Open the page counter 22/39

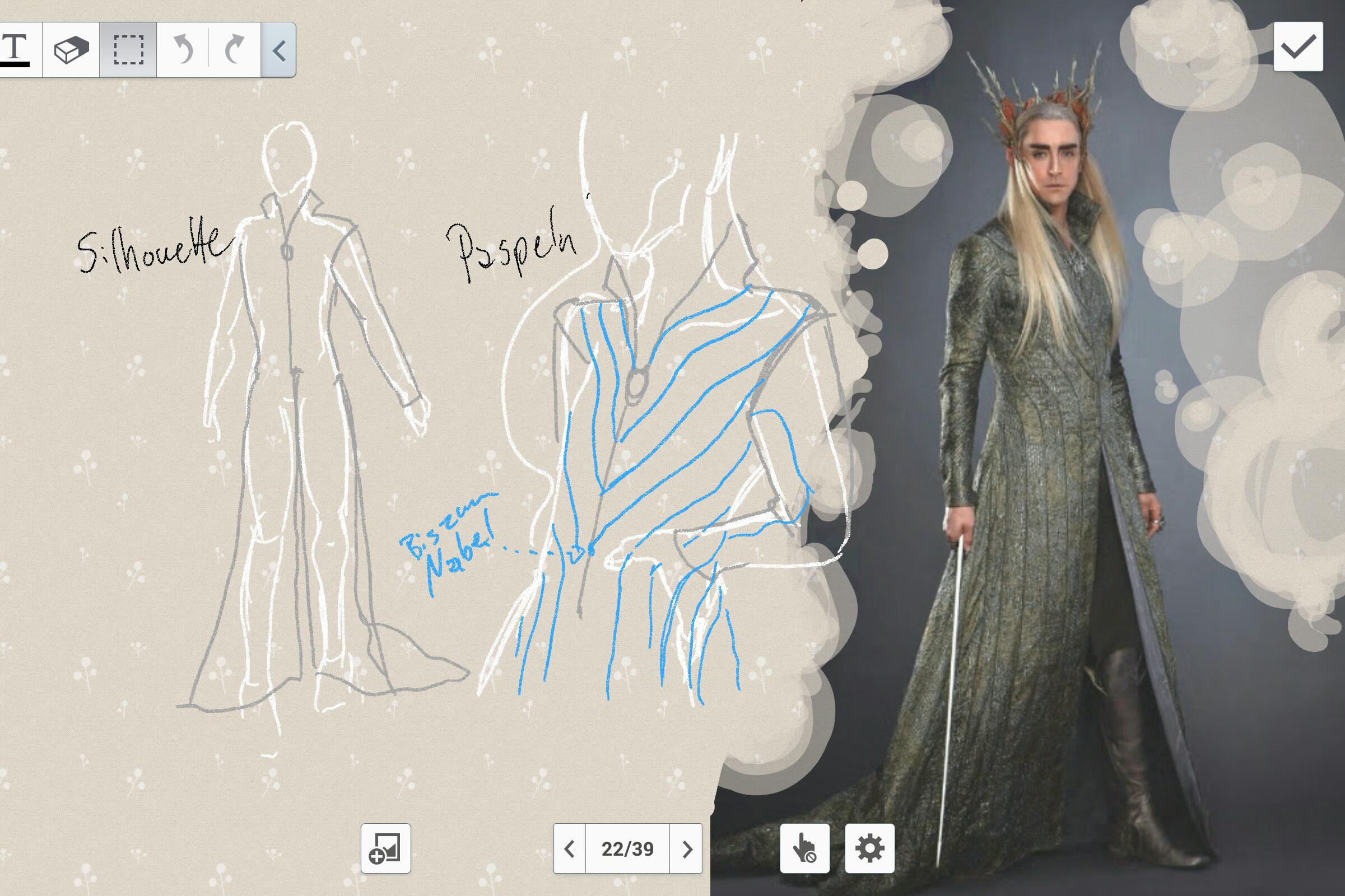[627, 848]
